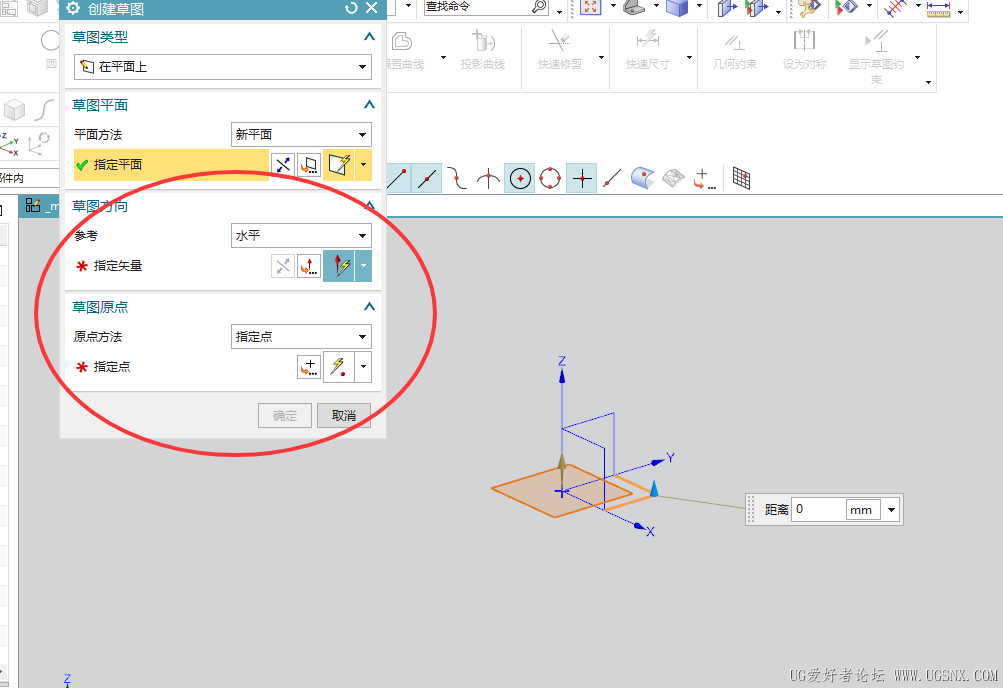Toggle Arc Center snap
This screenshot has height=688, width=1003.
[520, 178]
